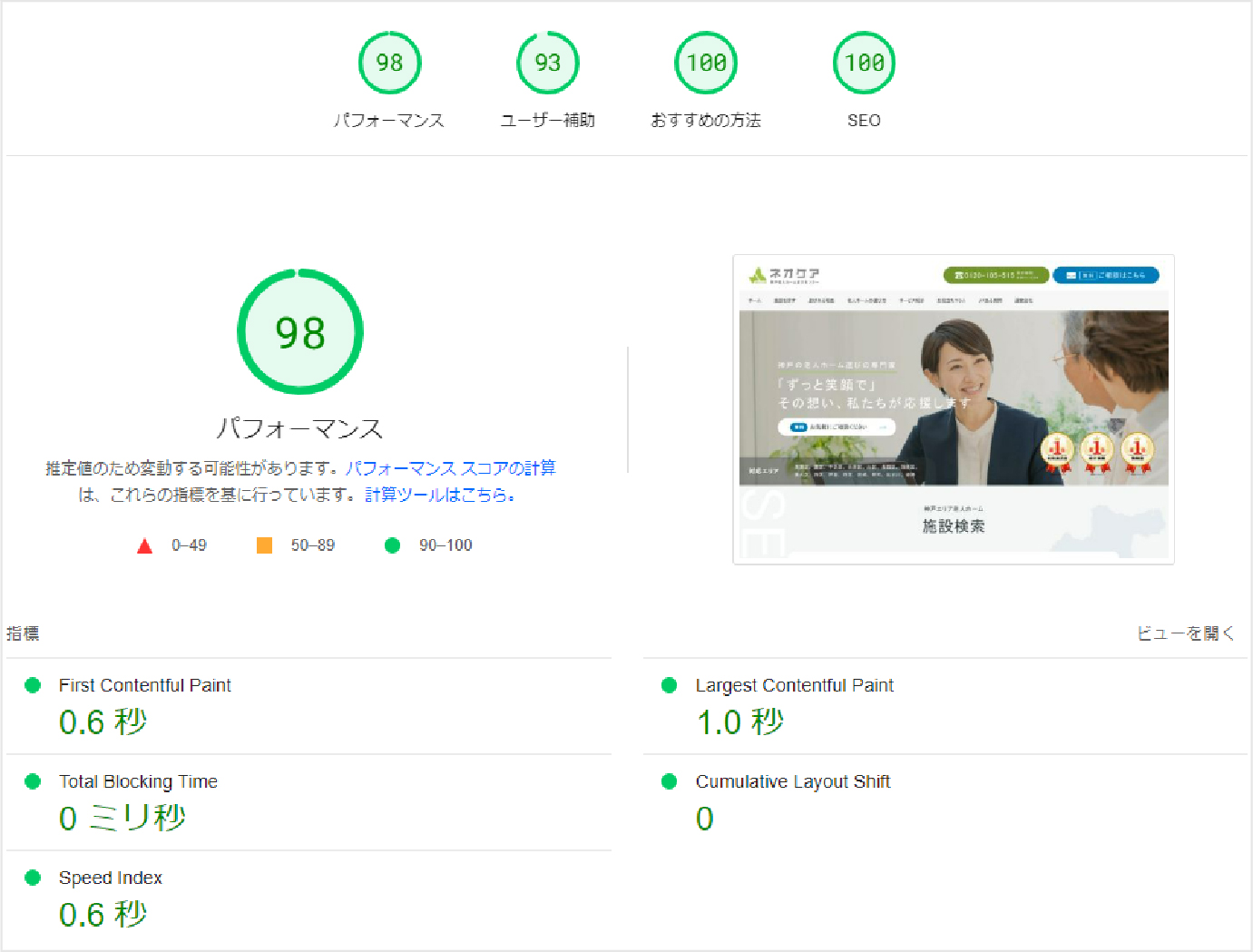Viewport: 1253px width, 952px height.
Task: Open the 計算ツールはこちら link
Action: (x=440, y=495)
